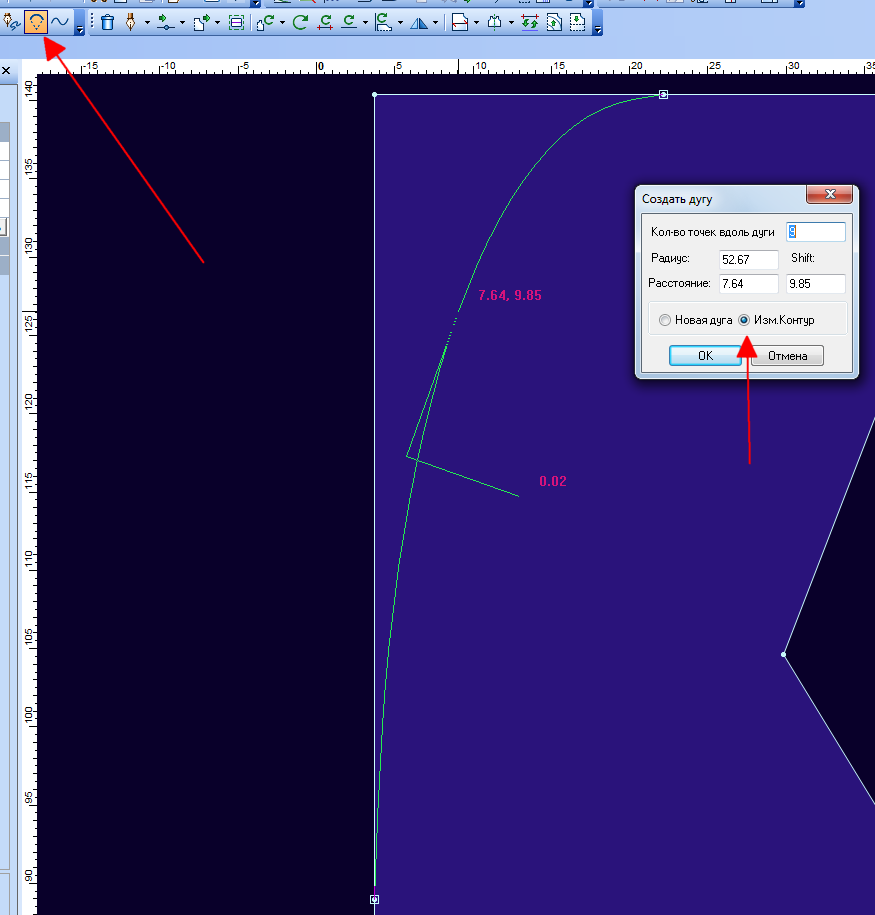Click the trash bin delete icon
Screen dimensions: 875x915
108,22
